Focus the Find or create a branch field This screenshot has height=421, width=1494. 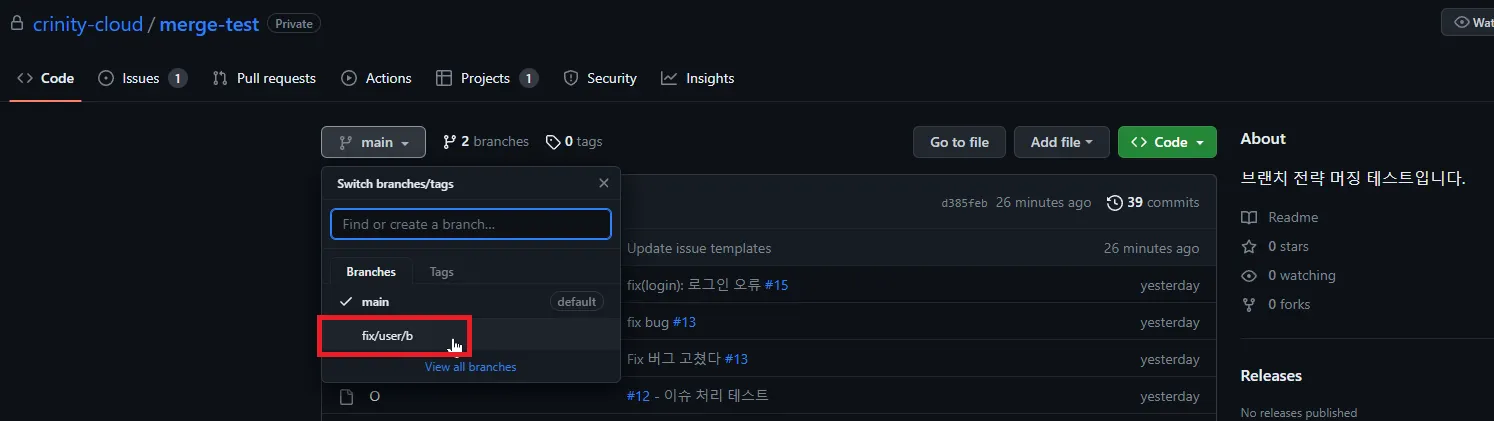pyautogui.click(x=471, y=224)
